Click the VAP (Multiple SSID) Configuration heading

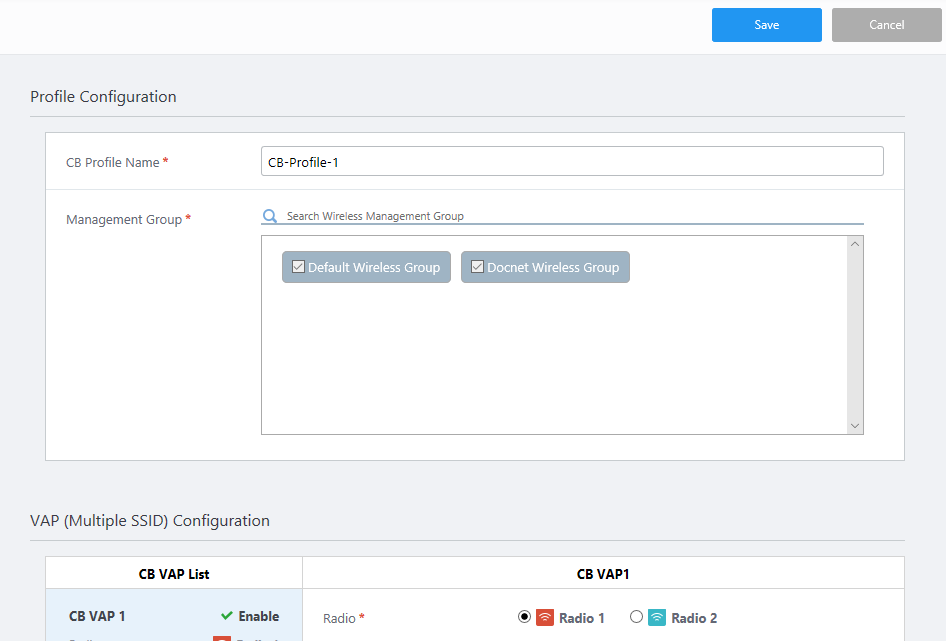pyautogui.click(x=150, y=521)
